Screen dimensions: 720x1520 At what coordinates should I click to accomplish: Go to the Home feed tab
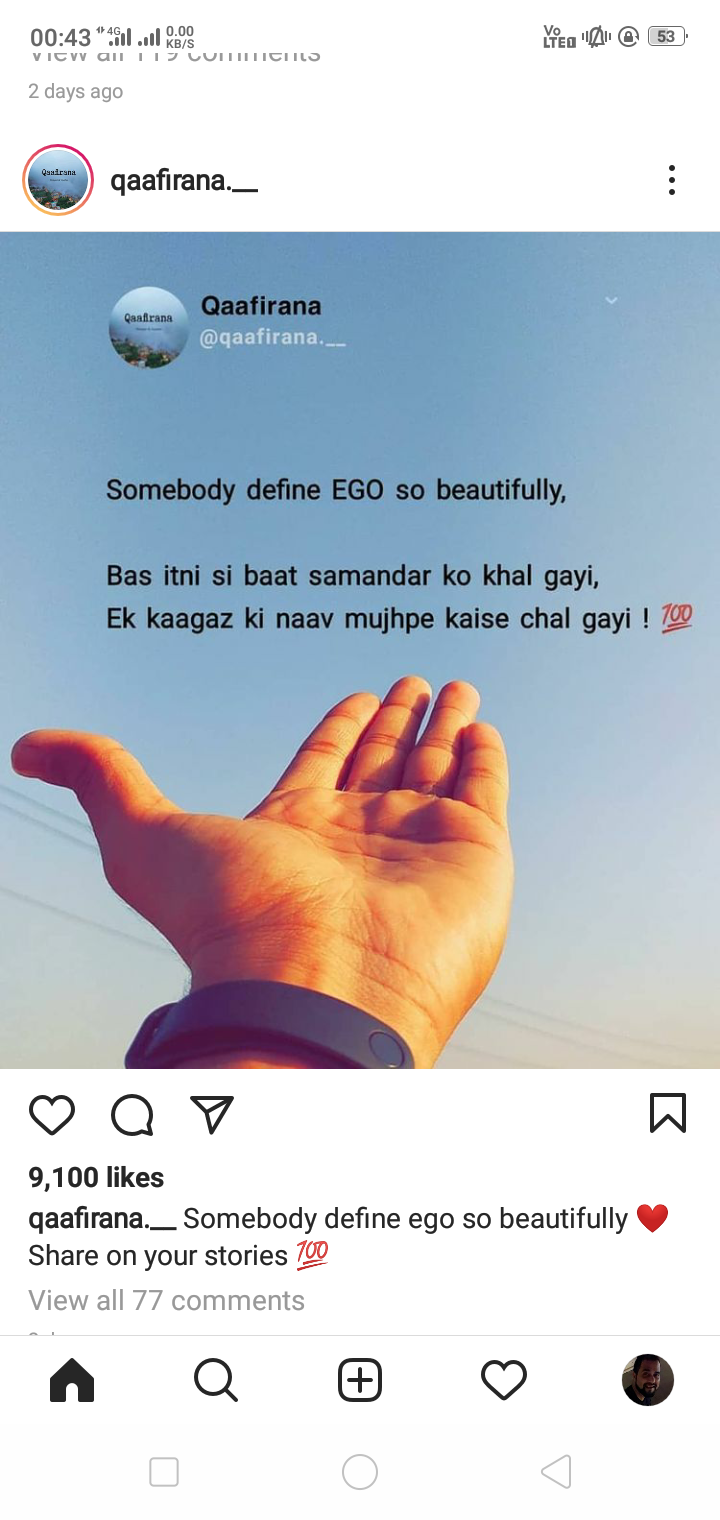click(72, 1380)
